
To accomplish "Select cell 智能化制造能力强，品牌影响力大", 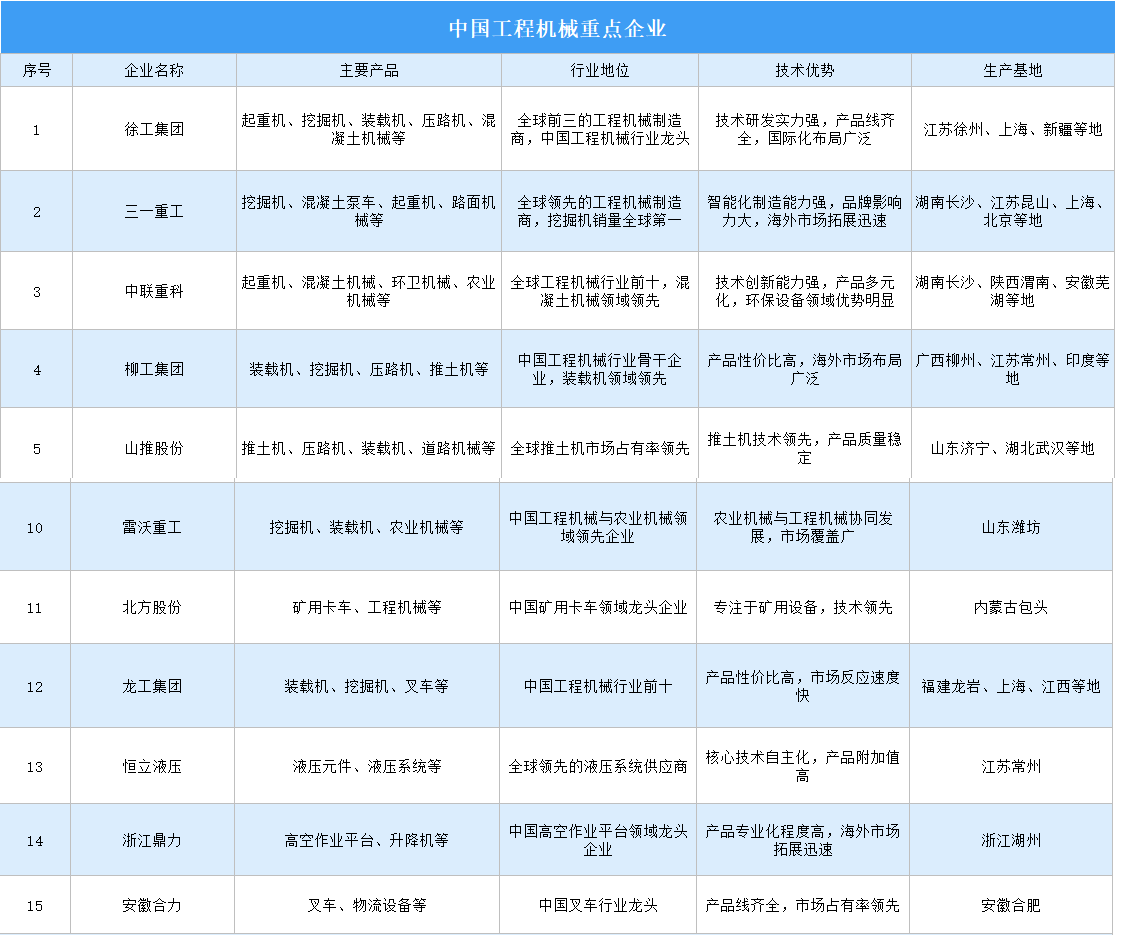I will (x=805, y=211).
